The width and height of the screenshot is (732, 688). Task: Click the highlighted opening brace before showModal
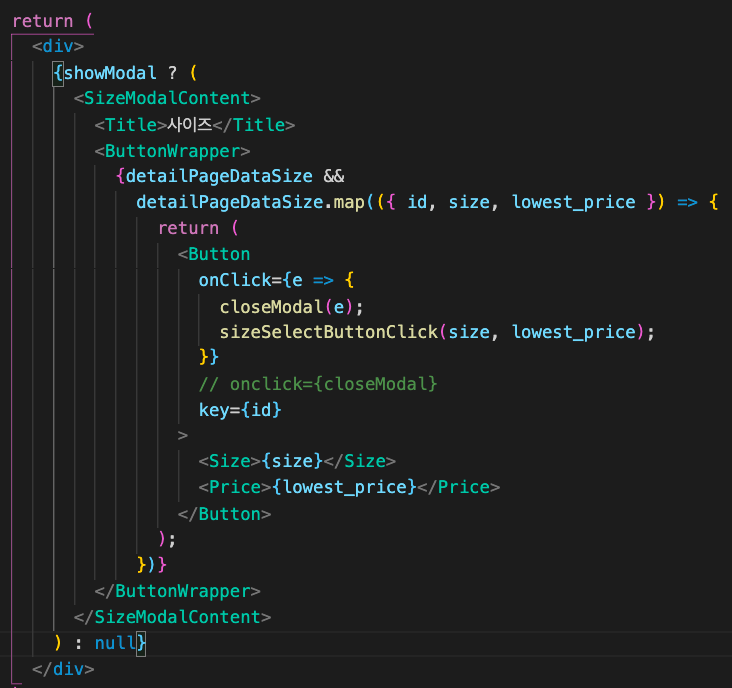(58, 74)
